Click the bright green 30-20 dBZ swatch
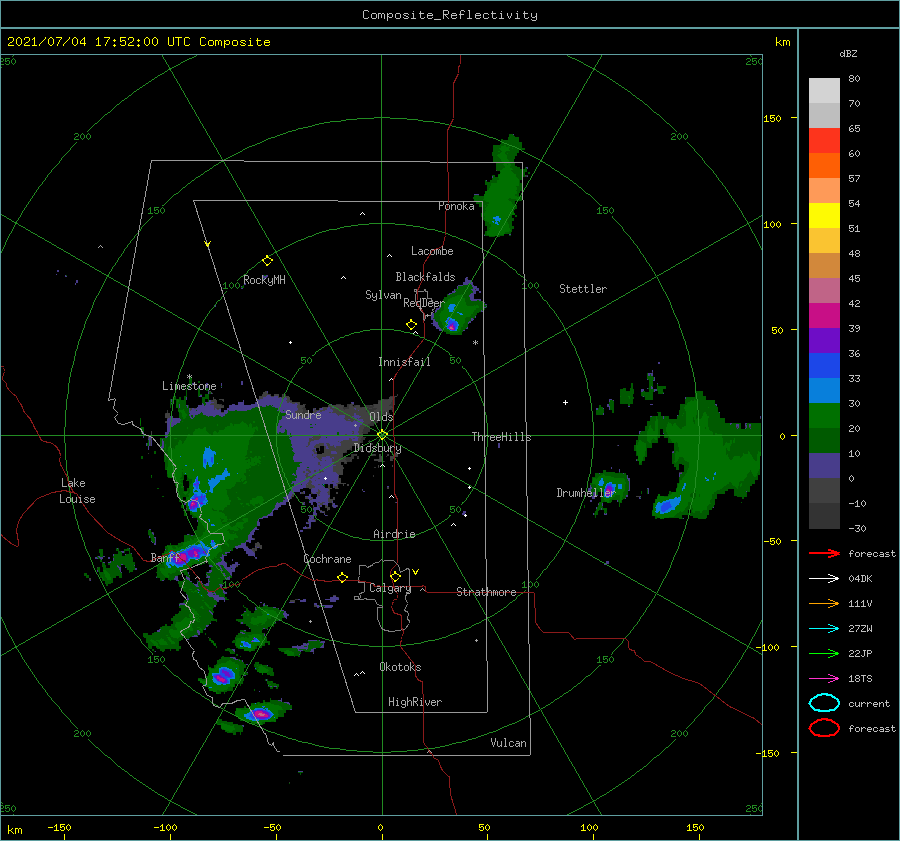The width and height of the screenshot is (900, 841). pyautogui.click(x=824, y=416)
